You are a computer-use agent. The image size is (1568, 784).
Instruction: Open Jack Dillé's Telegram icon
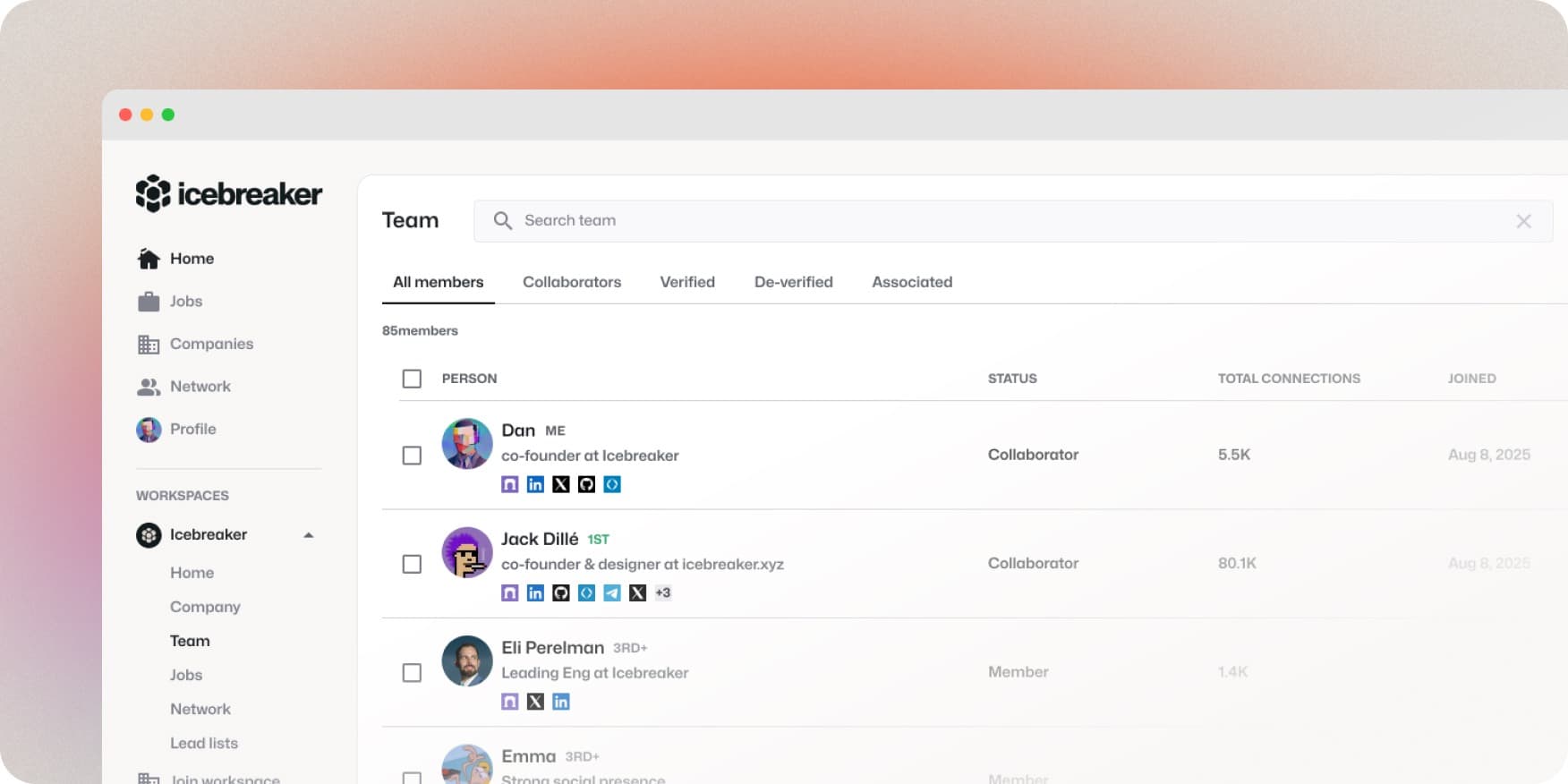[x=612, y=592]
